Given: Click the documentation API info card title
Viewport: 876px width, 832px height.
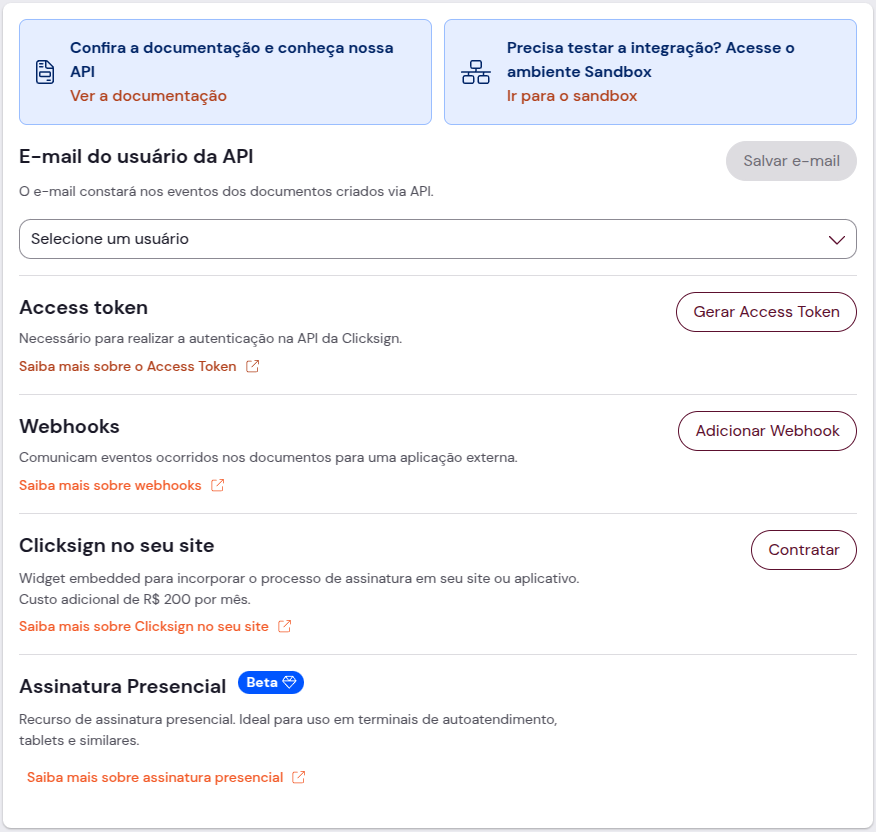Looking at the screenshot, I should 231,60.
